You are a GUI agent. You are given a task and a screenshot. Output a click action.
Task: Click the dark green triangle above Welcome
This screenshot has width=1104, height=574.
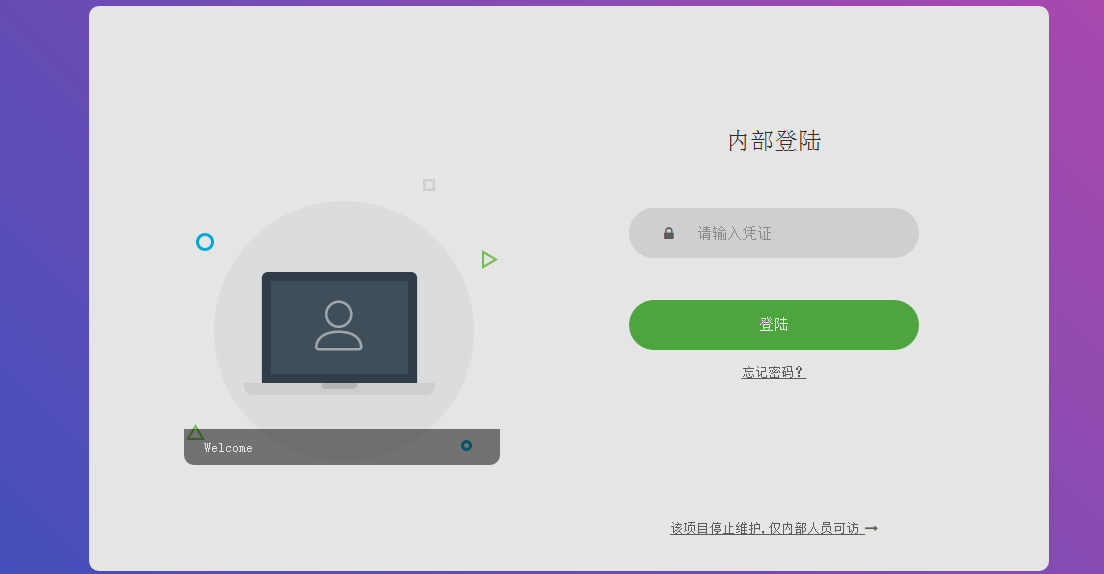[195, 433]
